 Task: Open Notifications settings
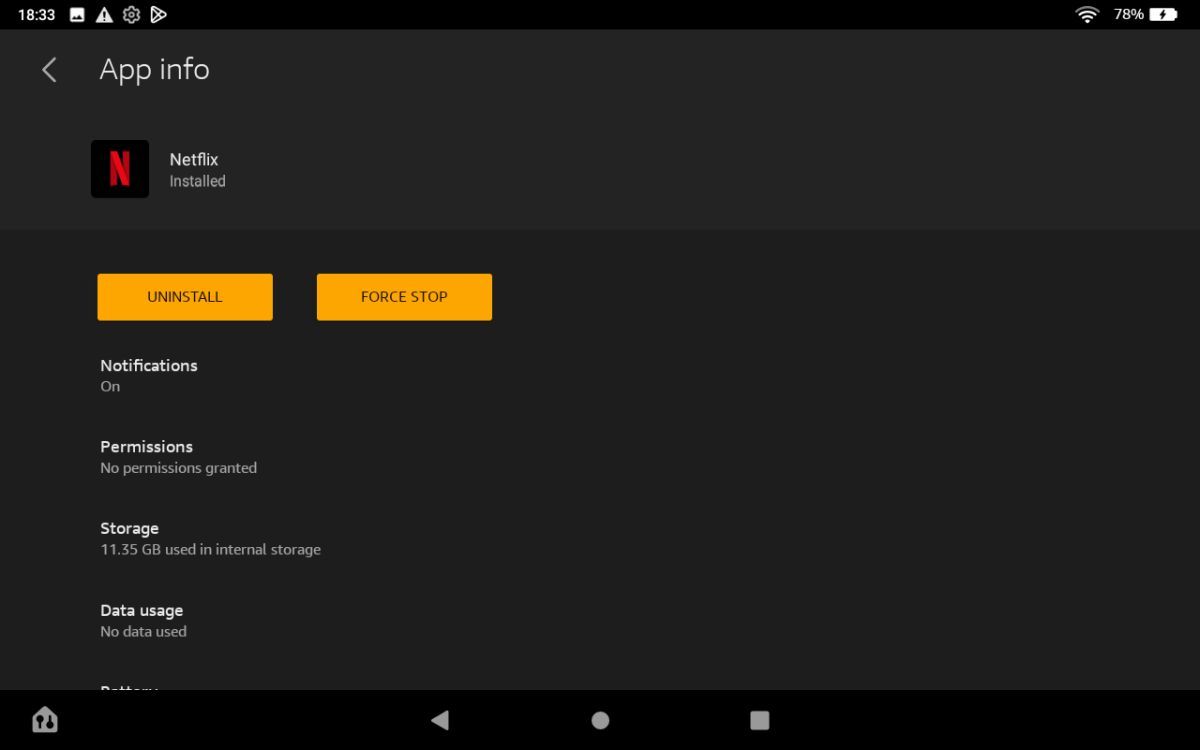click(x=600, y=375)
